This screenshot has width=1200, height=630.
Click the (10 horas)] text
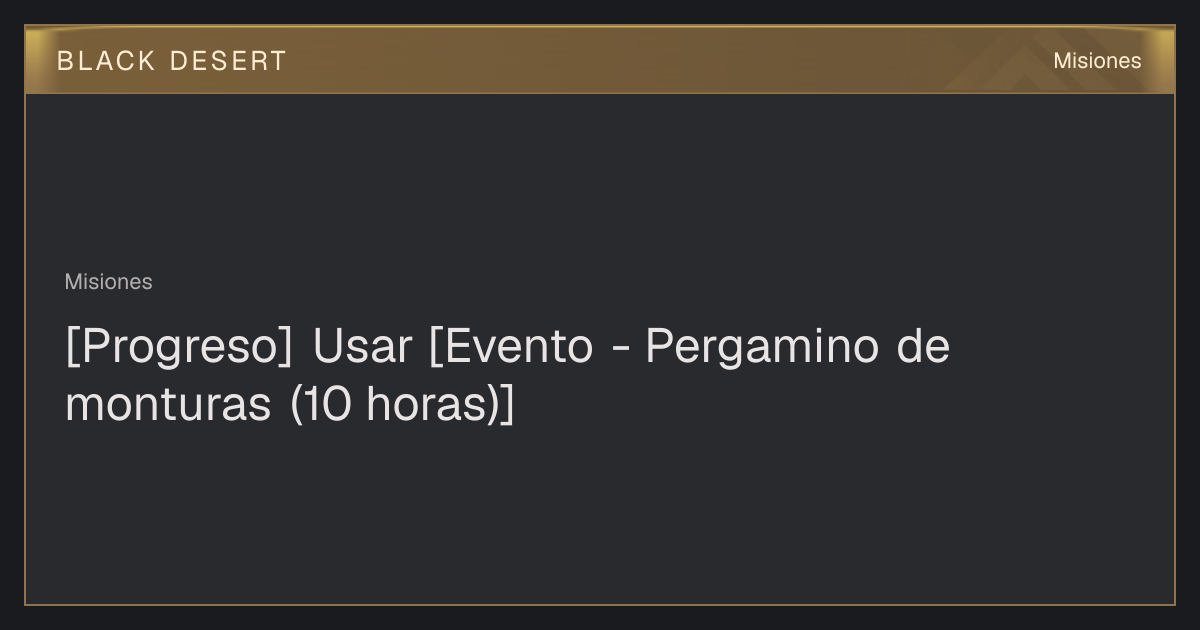pyautogui.click(x=402, y=405)
